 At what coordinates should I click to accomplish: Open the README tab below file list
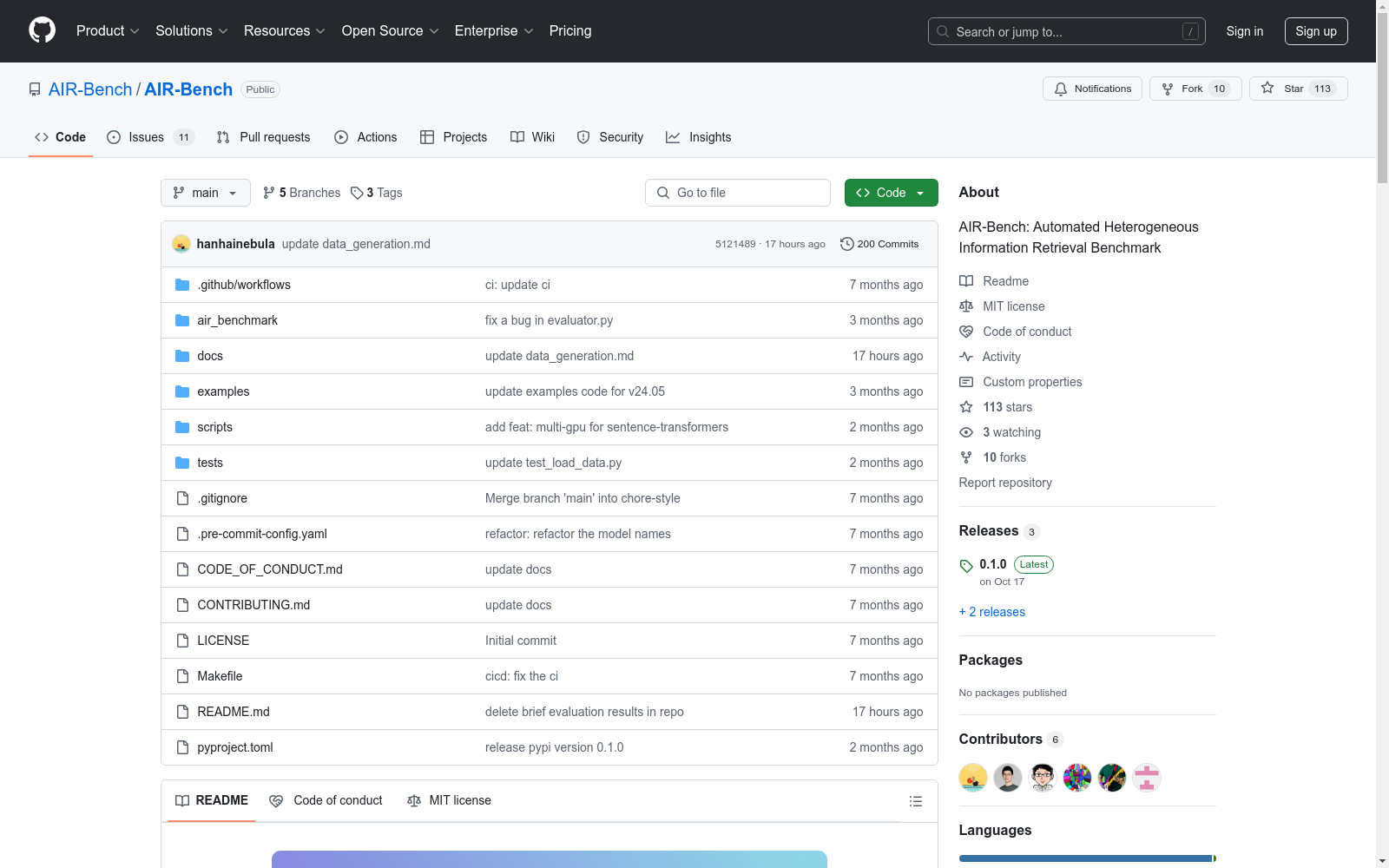pos(212,800)
